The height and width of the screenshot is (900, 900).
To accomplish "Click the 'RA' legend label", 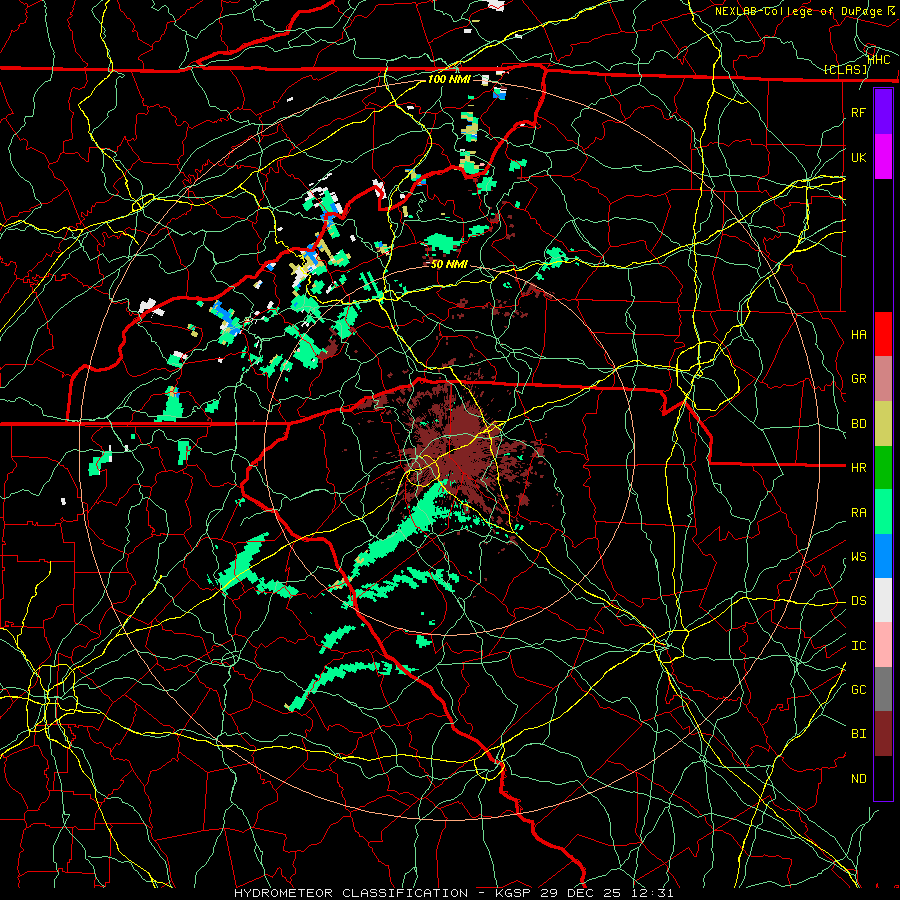I will [858, 513].
